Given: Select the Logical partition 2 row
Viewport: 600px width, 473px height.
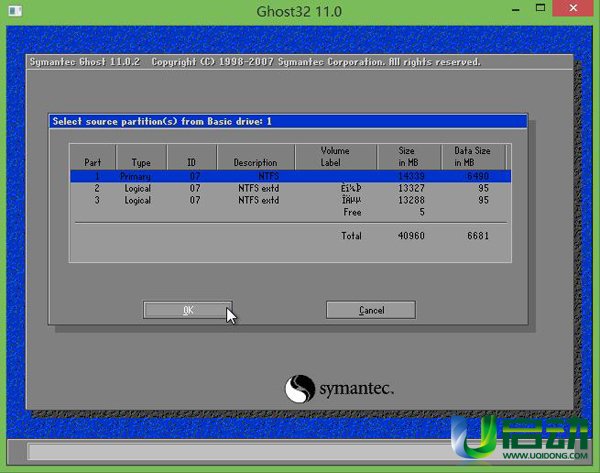Looking at the screenshot, I should click(290, 188).
